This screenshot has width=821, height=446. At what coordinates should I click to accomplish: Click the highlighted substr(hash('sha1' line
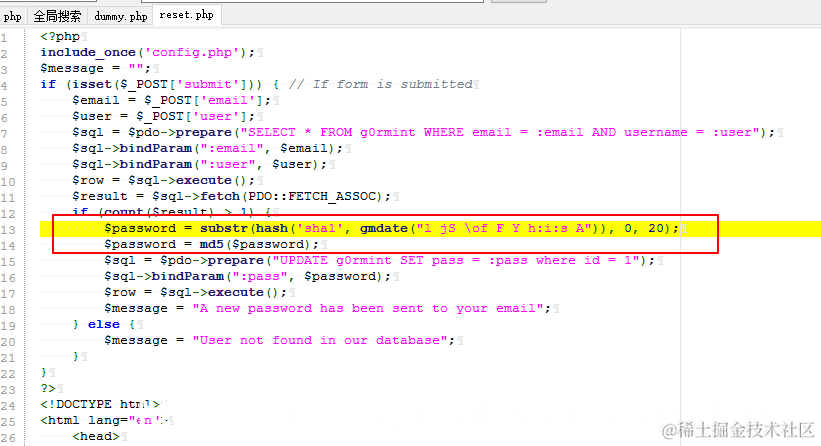[x=392, y=228]
